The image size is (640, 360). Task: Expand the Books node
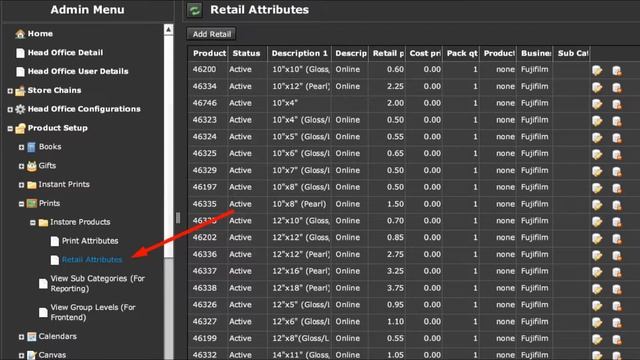point(21,147)
